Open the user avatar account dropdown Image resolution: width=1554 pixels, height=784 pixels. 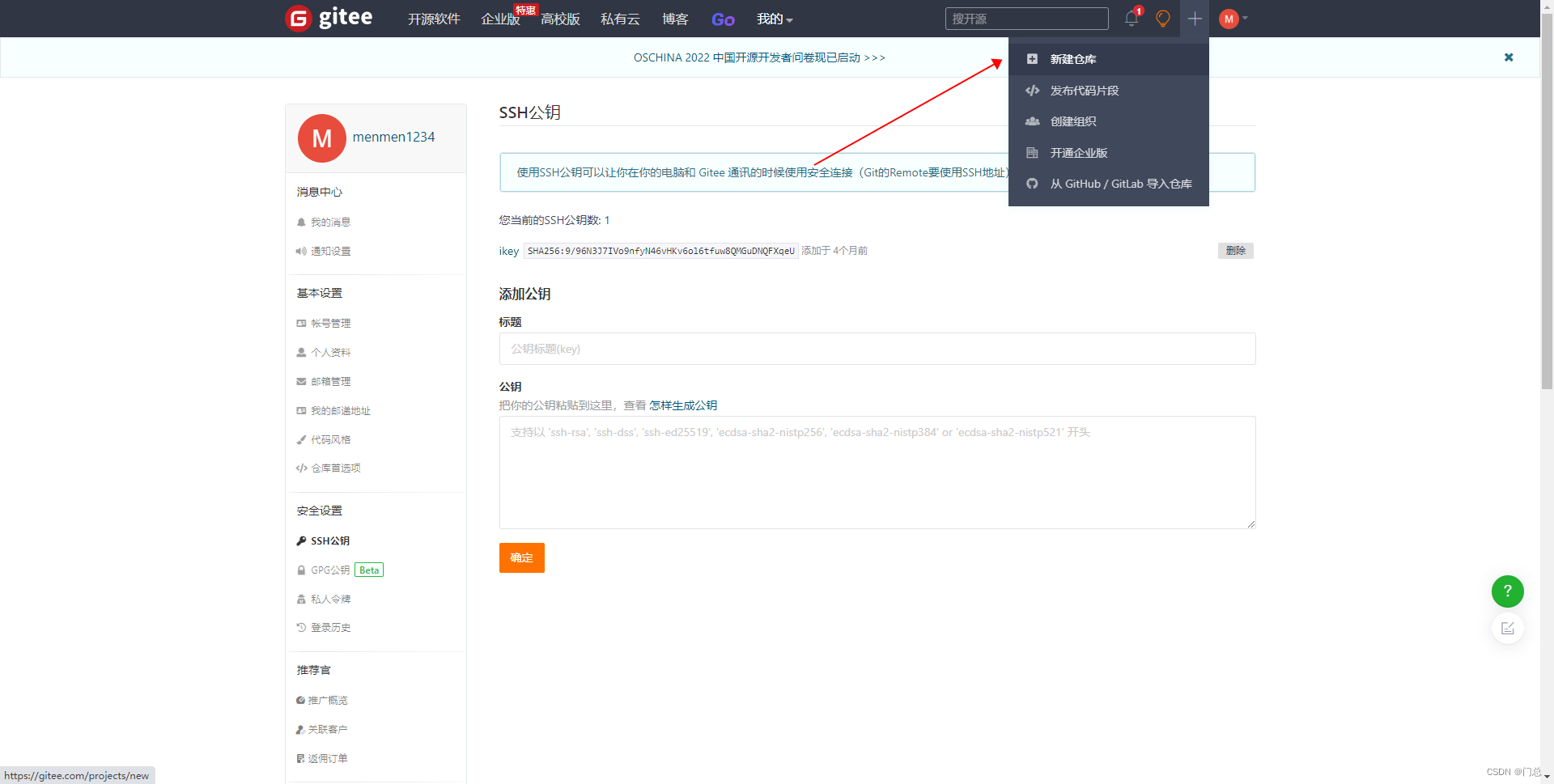point(1231,18)
